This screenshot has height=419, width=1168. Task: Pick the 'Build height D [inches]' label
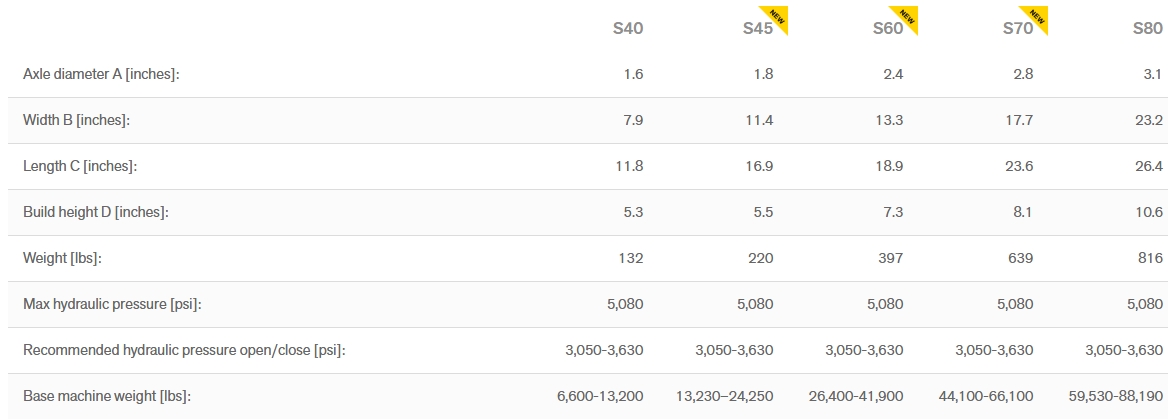(95, 212)
